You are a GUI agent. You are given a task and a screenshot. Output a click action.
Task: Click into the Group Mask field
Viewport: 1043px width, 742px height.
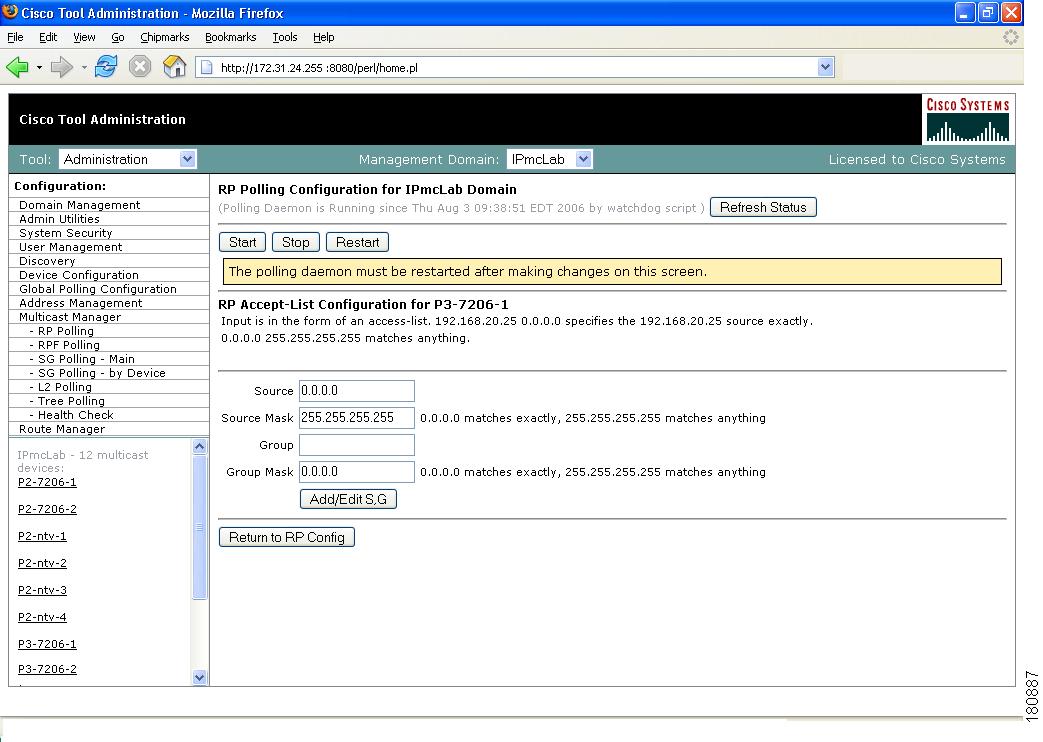[357, 472]
